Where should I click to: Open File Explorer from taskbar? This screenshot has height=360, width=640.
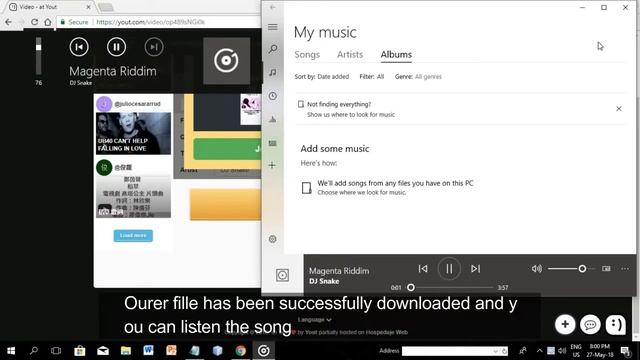[x=126, y=351]
